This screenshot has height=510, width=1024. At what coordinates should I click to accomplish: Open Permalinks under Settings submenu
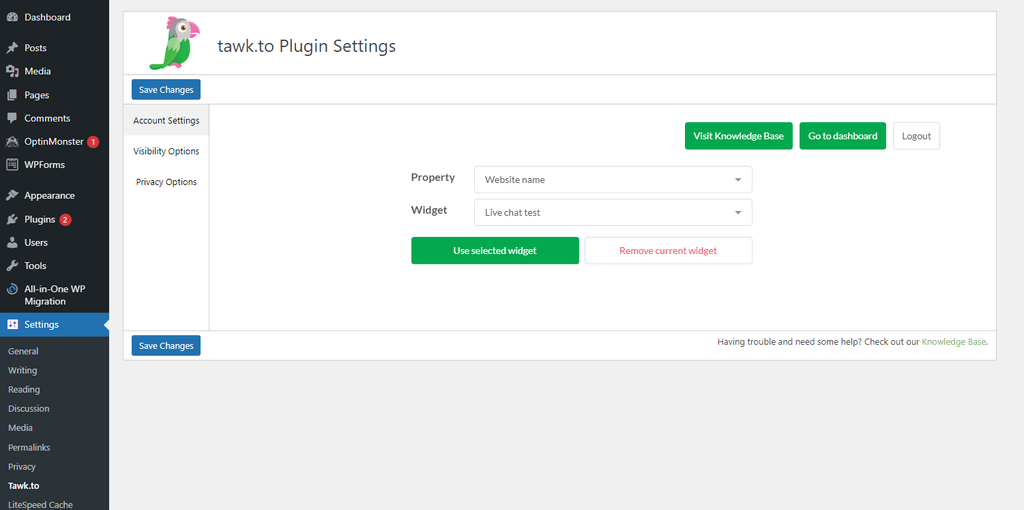pyautogui.click(x=29, y=447)
